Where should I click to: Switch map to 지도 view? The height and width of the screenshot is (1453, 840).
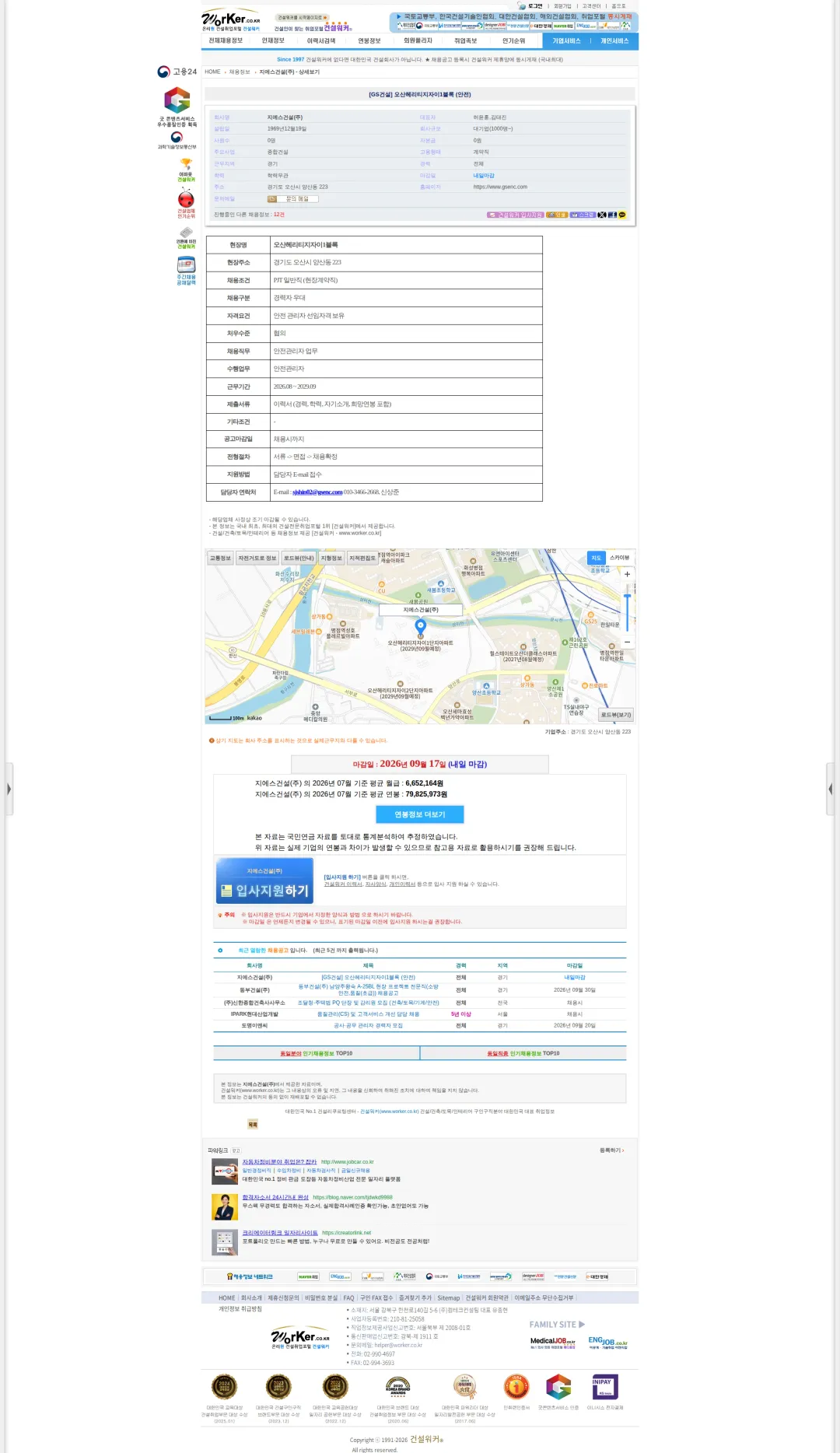click(596, 558)
